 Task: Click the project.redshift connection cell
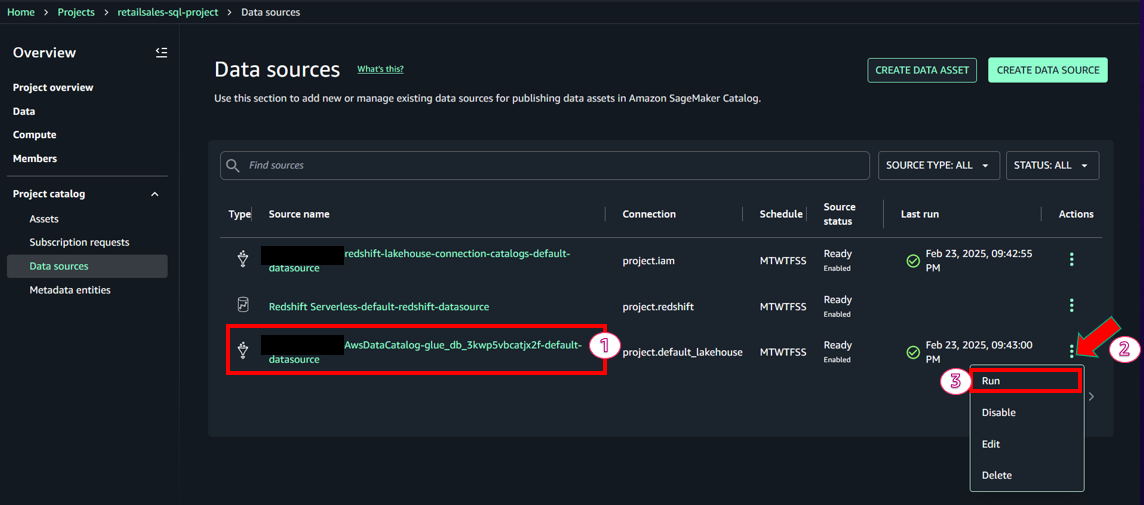point(658,307)
